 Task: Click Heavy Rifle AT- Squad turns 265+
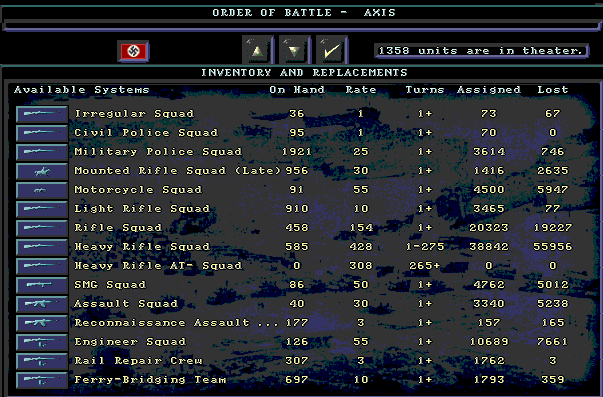click(425, 265)
